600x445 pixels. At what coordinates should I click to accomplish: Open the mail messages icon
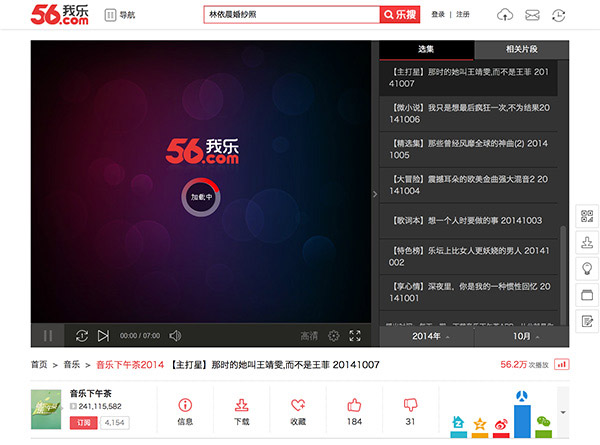click(532, 15)
